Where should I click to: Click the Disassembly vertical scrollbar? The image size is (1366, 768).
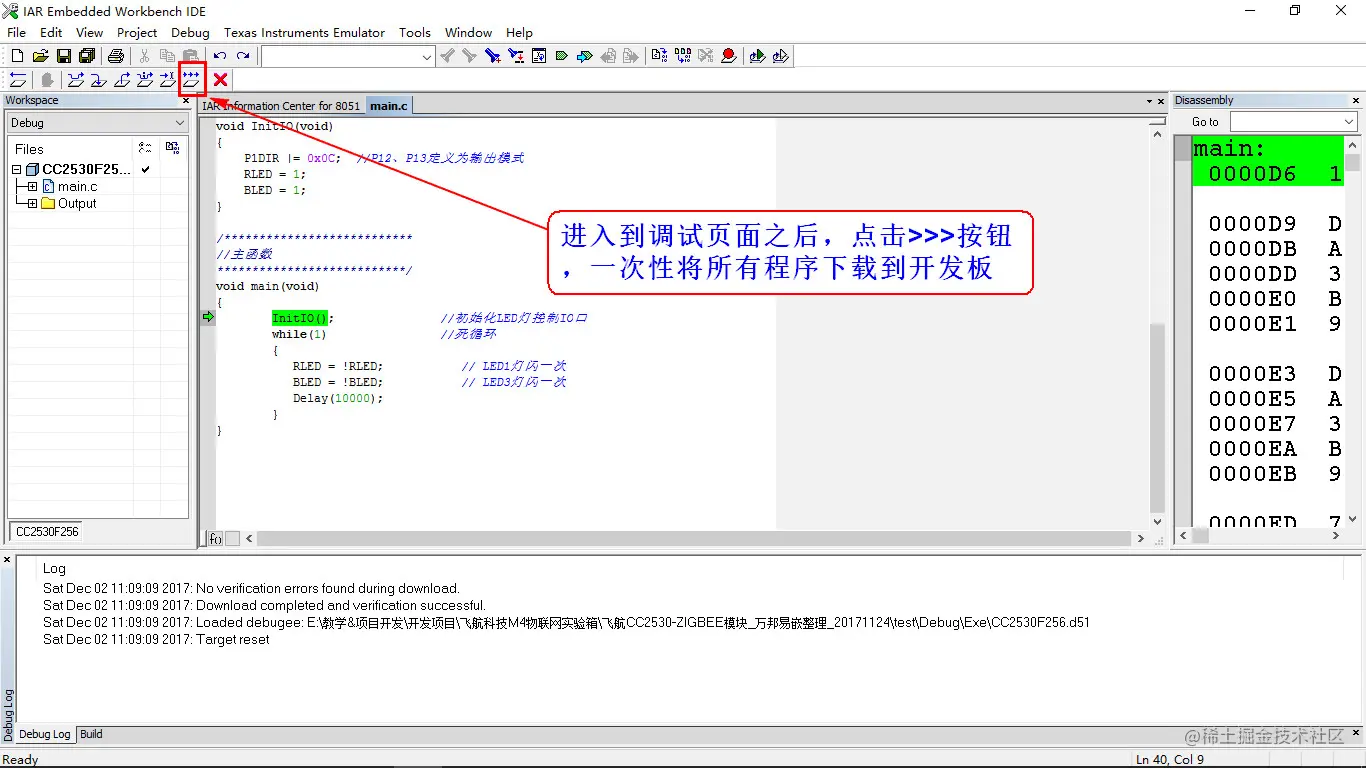1352,331
